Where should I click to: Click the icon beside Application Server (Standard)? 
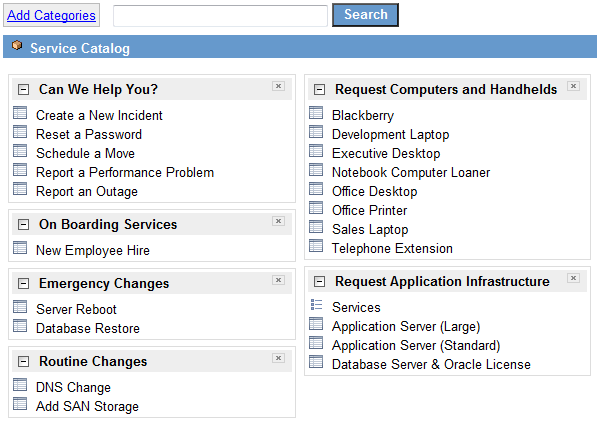tap(316, 343)
